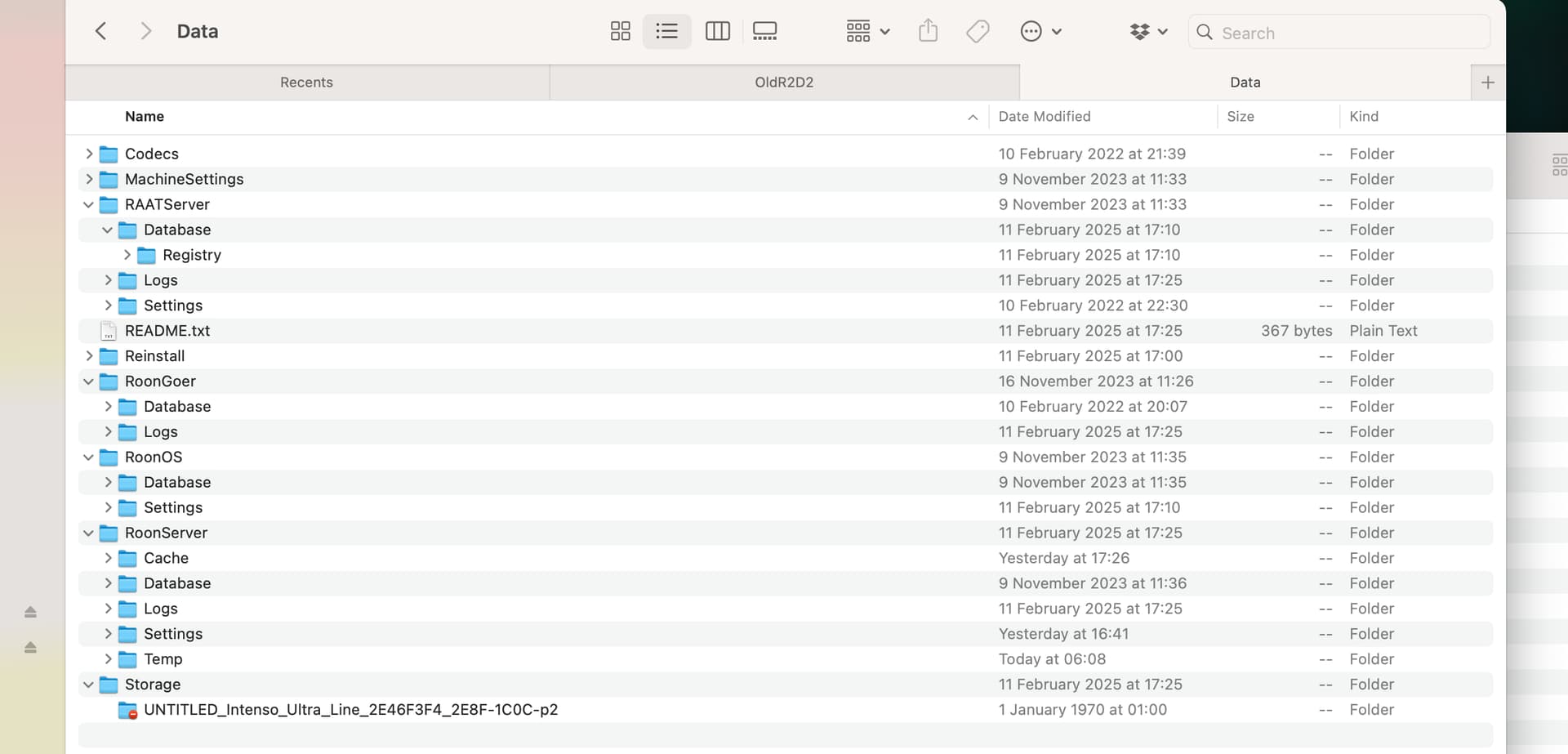Expand the MachineSettings folder
This screenshot has width=1568, height=754.
tap(89, 179)
